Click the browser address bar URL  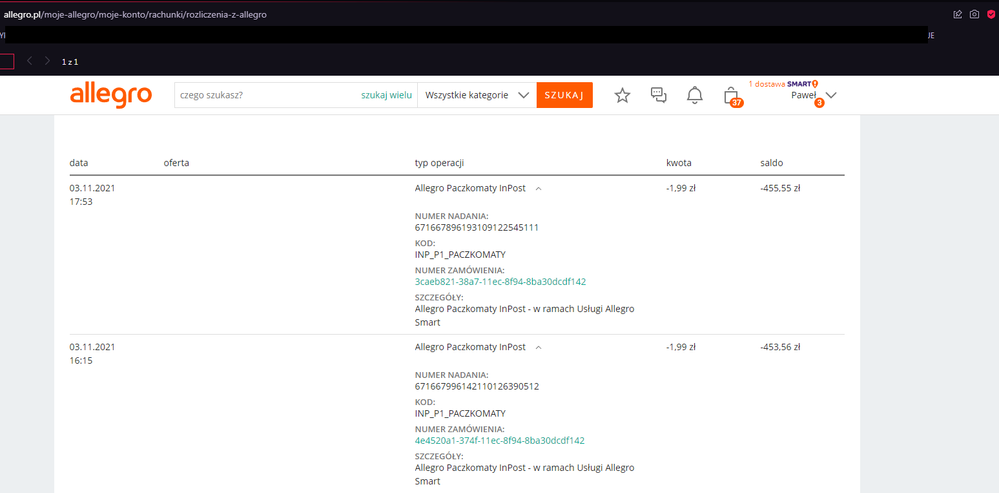[134, 14]
